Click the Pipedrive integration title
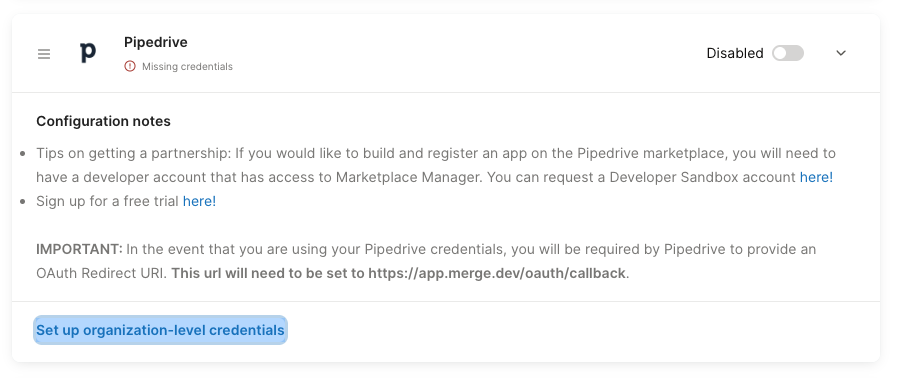Viewport: 902px width, 378px height. pyautogui.click(x=155, y=42)
